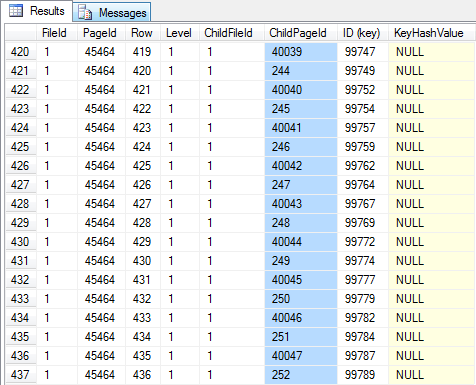Select row header 437
476x385 pixels.
click(21, 375)
